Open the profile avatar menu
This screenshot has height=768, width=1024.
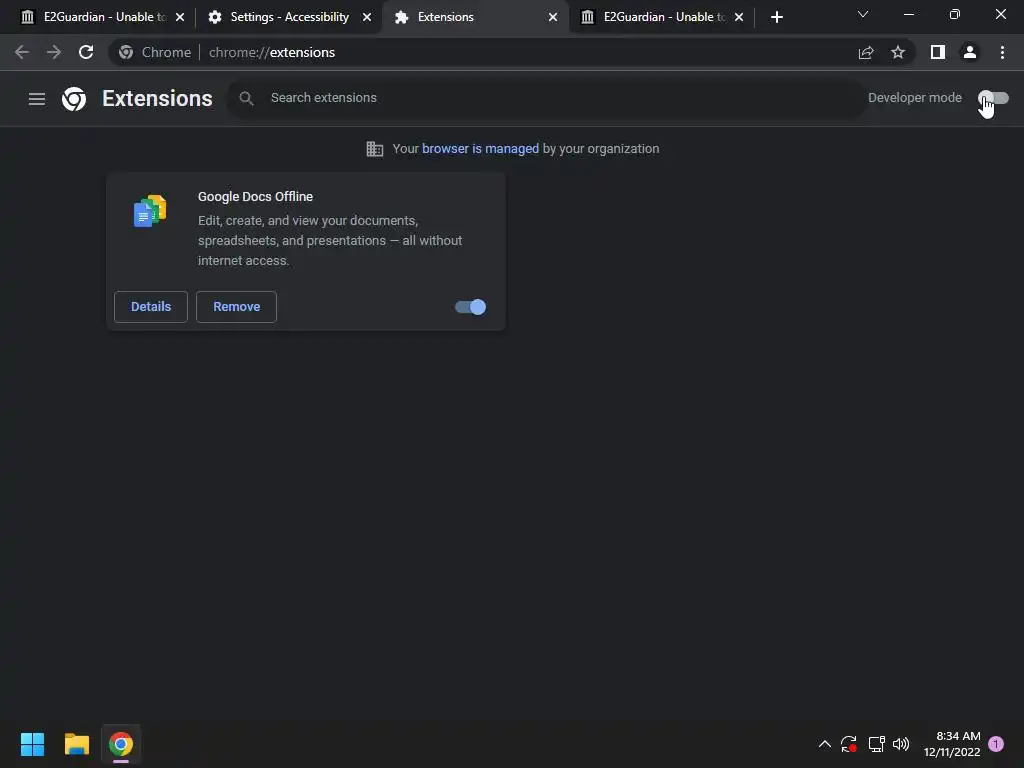970,52
